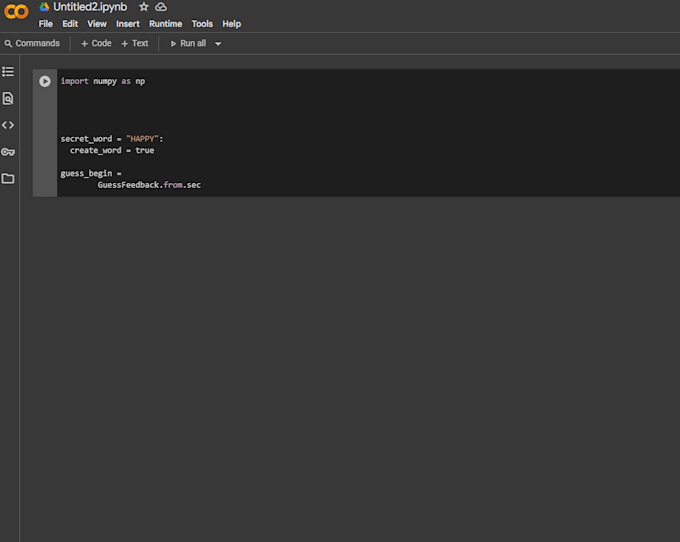Open the Code snippets sidebar panel
Image resolution: width=680 pixels, height=542 pixels.
(8, 125)
